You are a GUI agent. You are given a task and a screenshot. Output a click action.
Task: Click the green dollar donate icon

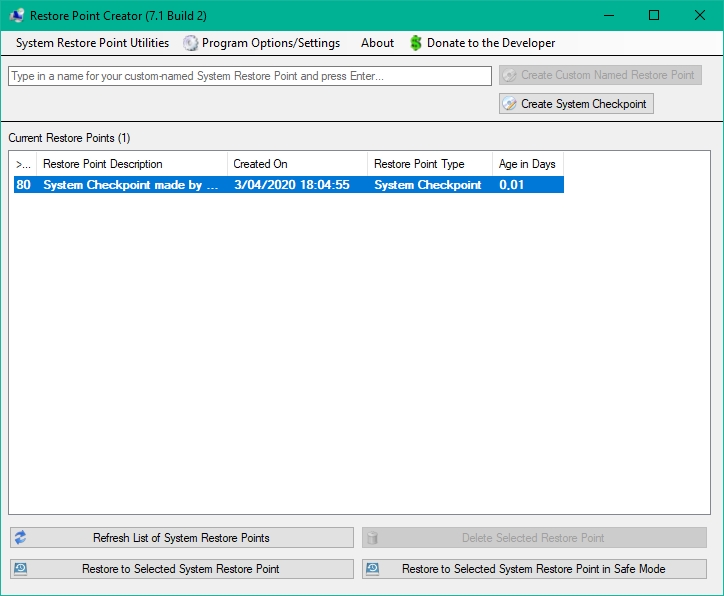point(416,43)
